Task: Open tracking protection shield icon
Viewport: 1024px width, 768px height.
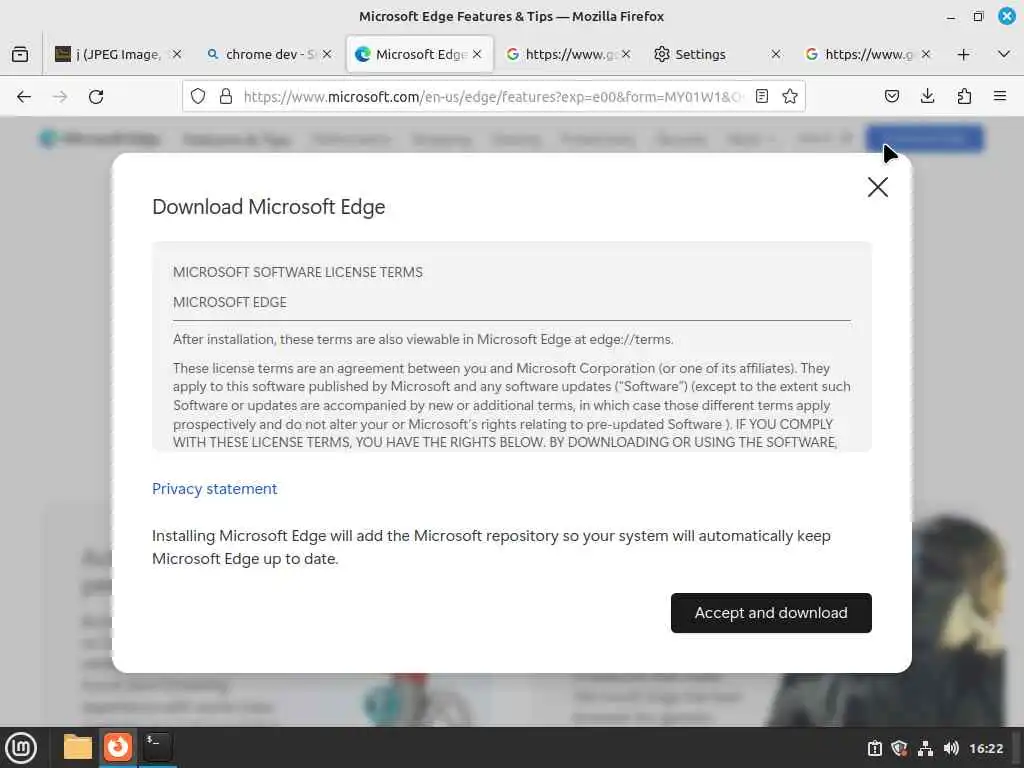Action: click(198, 97)
